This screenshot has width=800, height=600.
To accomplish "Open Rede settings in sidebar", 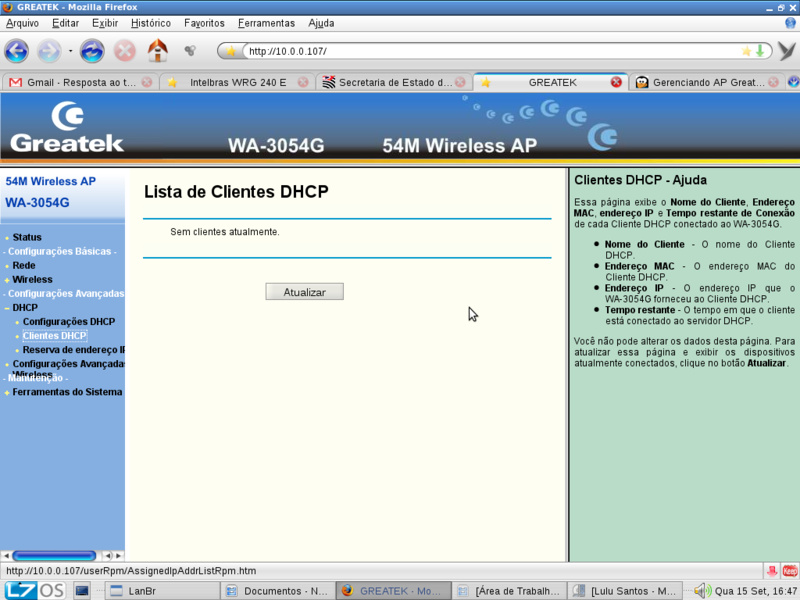I will [x=24, y=265].
